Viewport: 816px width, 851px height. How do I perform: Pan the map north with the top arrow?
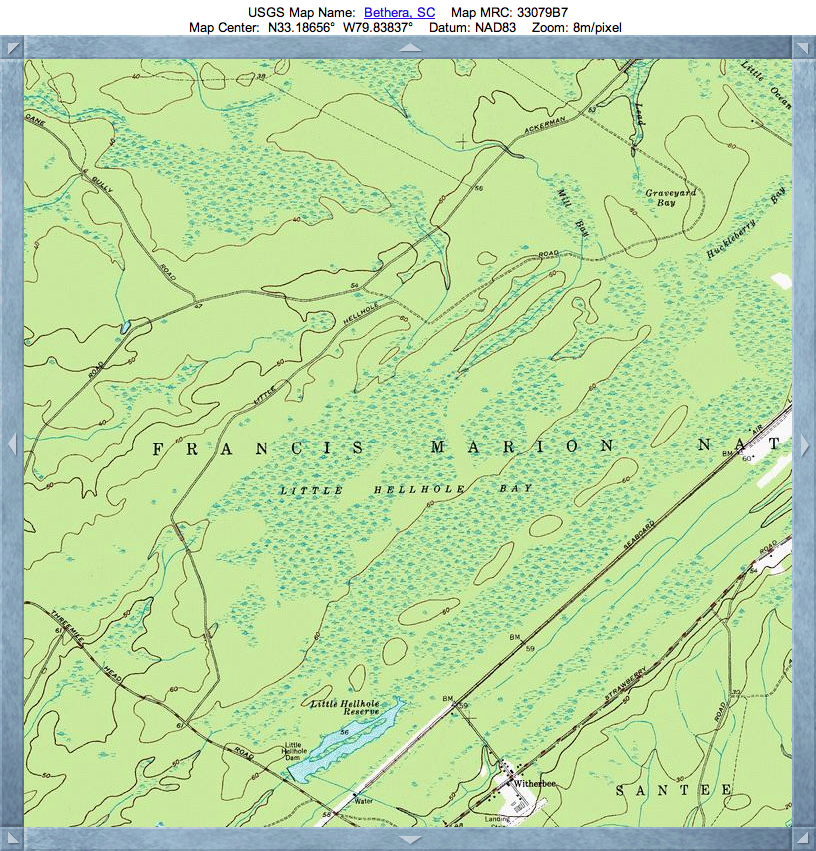(x=410, y=48)
